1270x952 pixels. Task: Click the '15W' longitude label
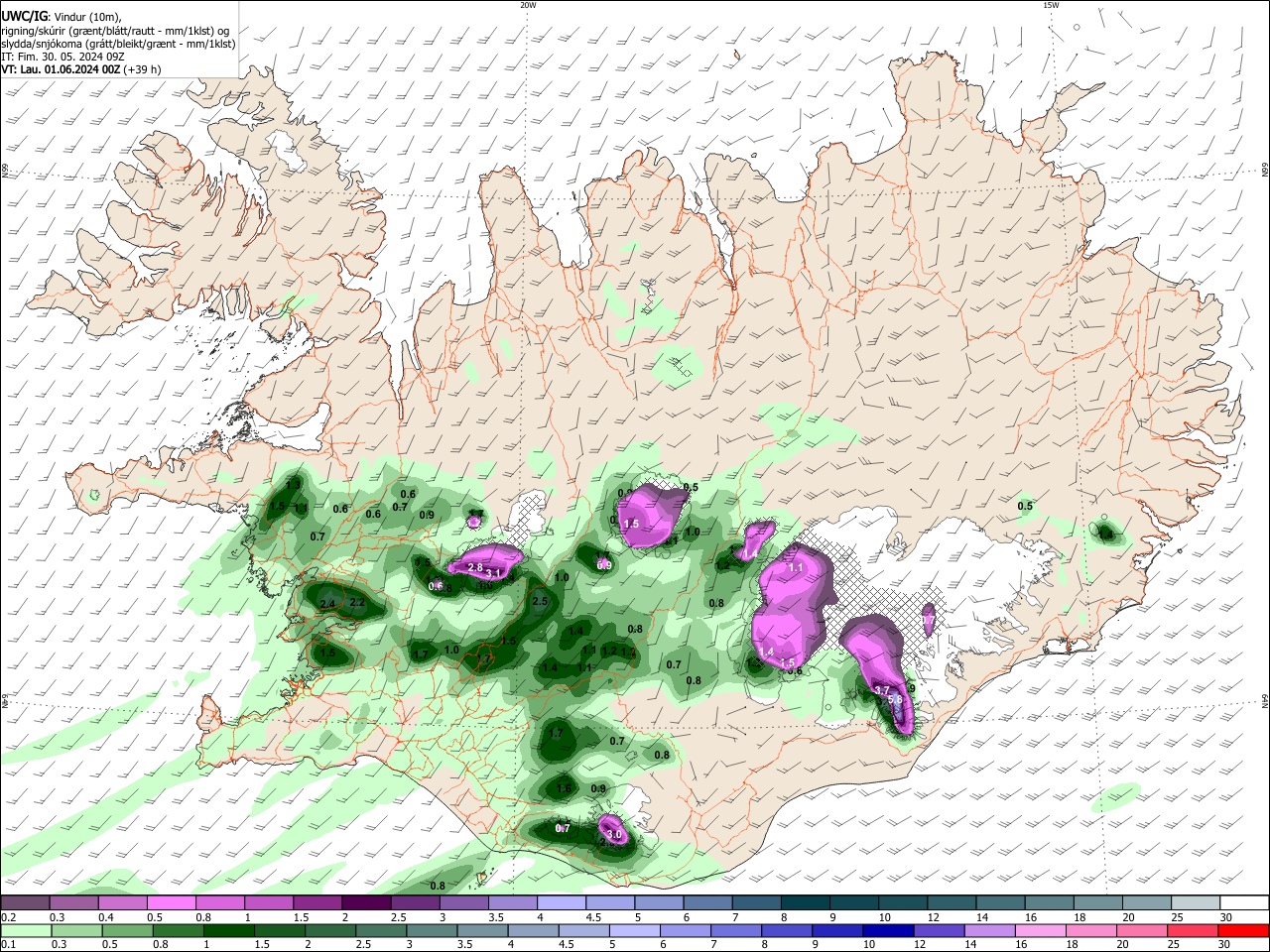1051,5
